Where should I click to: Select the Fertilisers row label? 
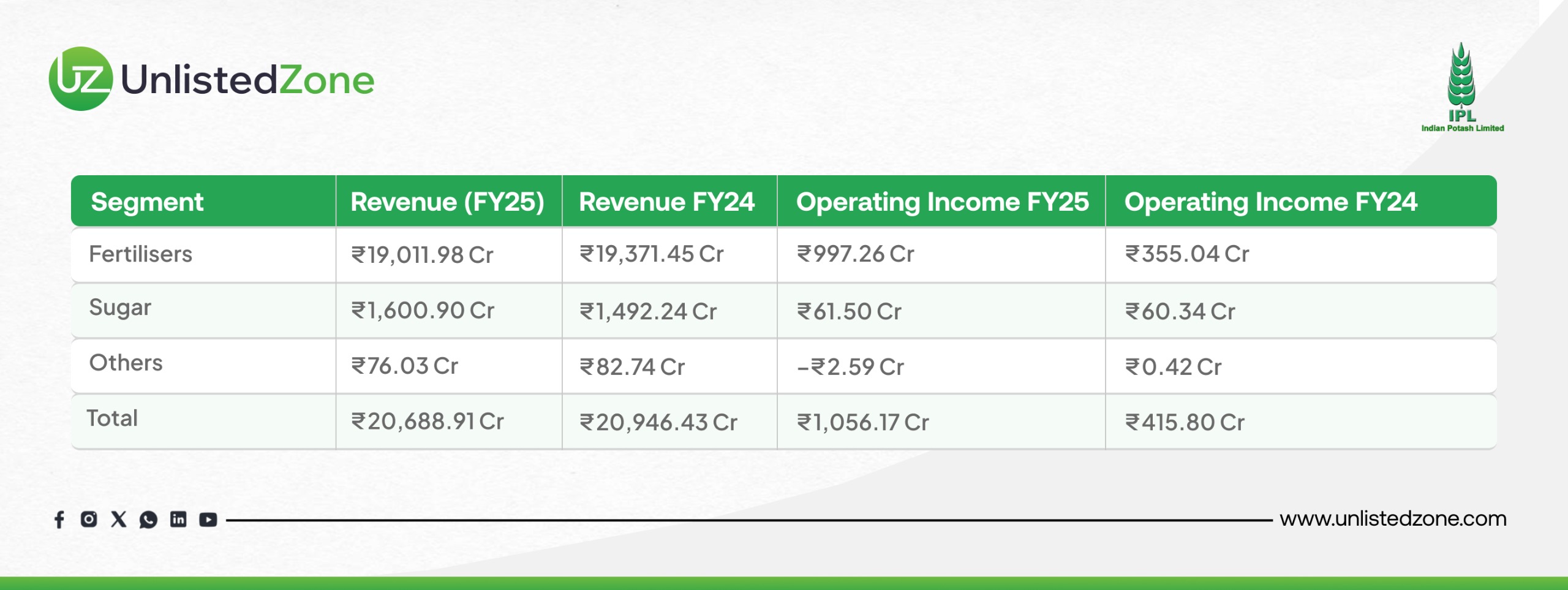pyautogui.click(x=140, y=254)
